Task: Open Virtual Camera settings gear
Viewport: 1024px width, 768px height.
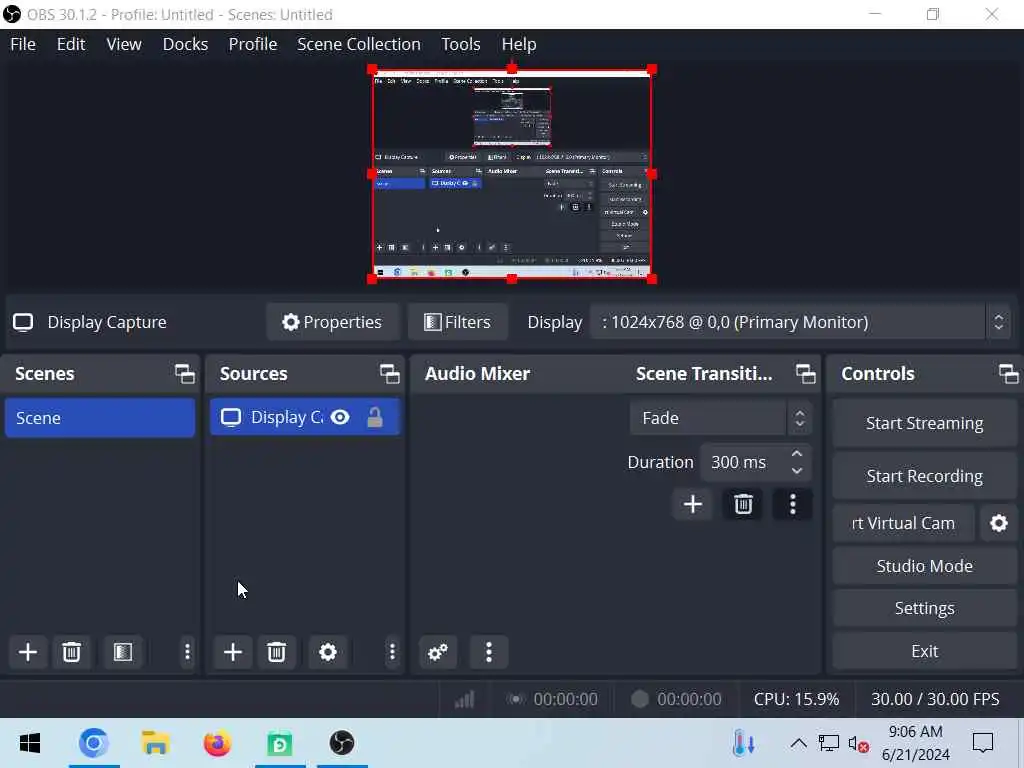Action: click(x=999, y=523)
